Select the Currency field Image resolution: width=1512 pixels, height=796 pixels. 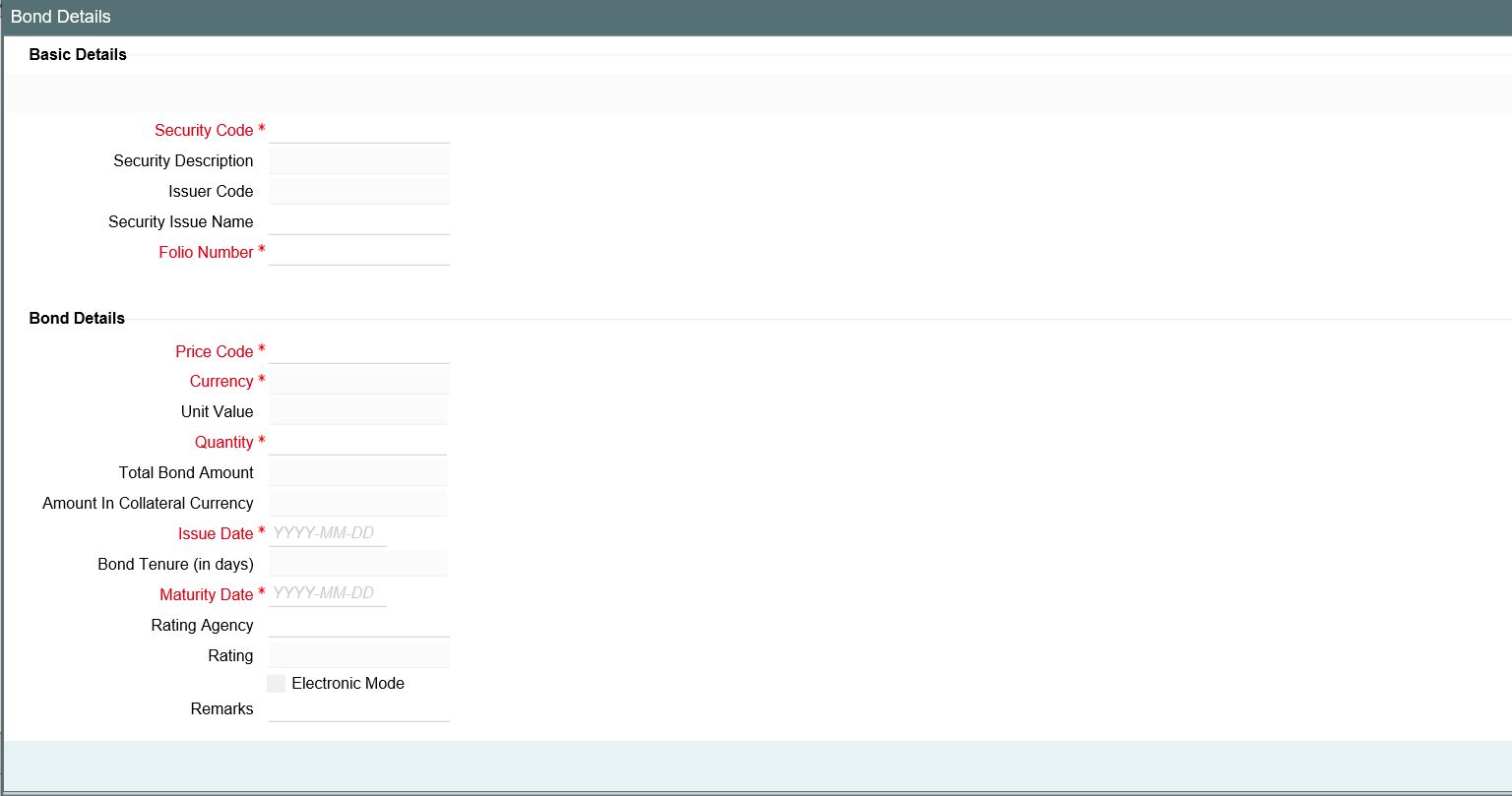[359, 381]
